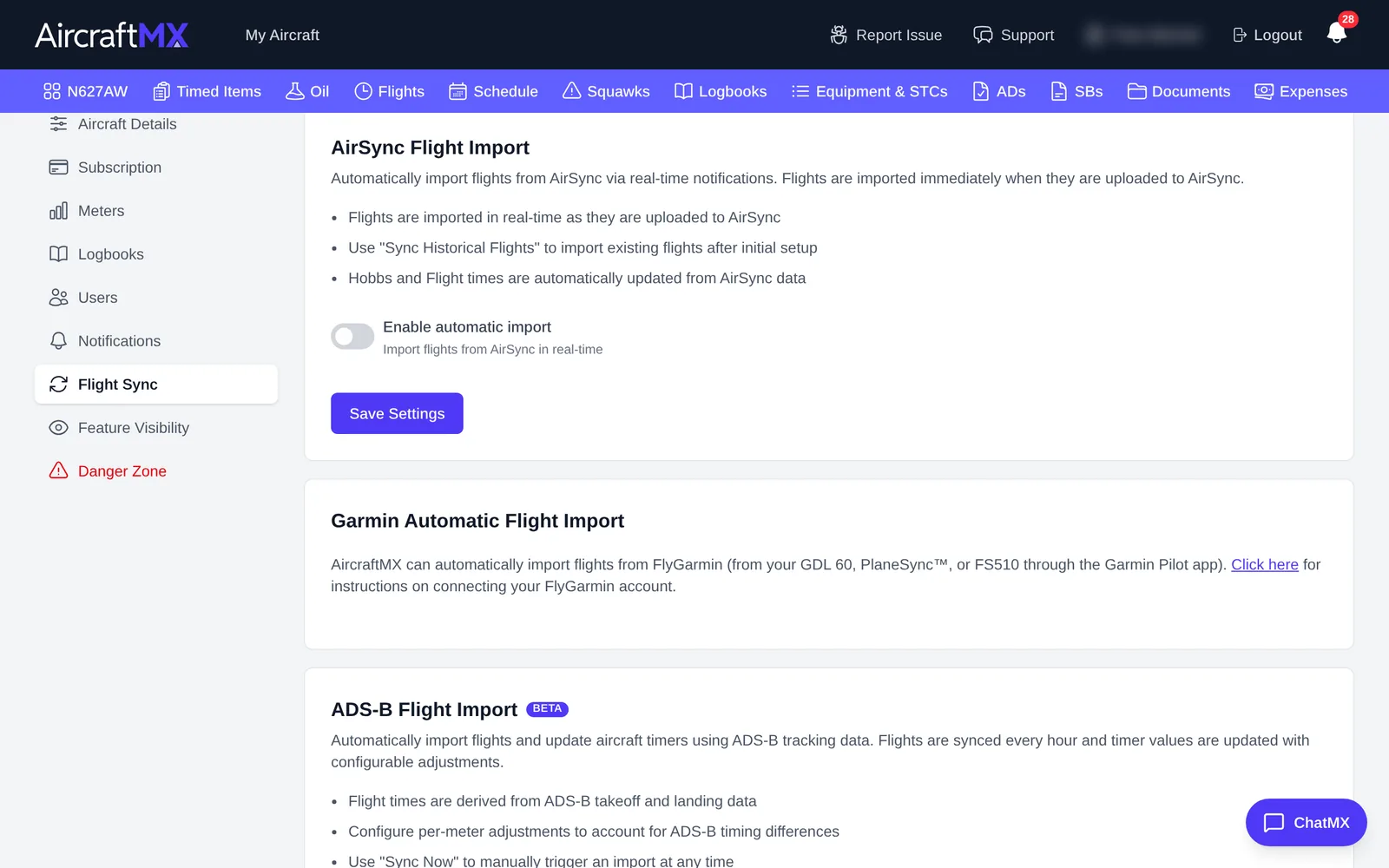Open Logbooks settings in the sidebar
The image size is (1389, 868).
click(x=156, y=254)
